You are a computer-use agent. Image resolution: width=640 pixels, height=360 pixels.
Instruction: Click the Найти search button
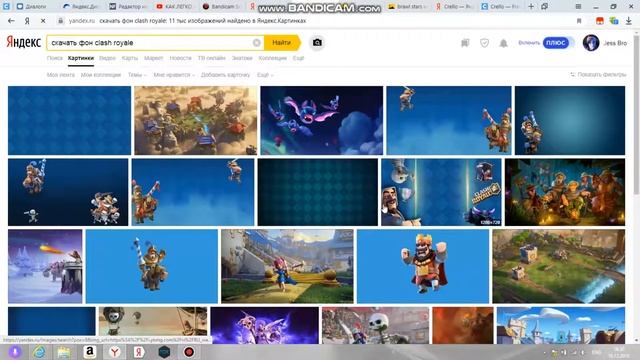coord(282,42)
